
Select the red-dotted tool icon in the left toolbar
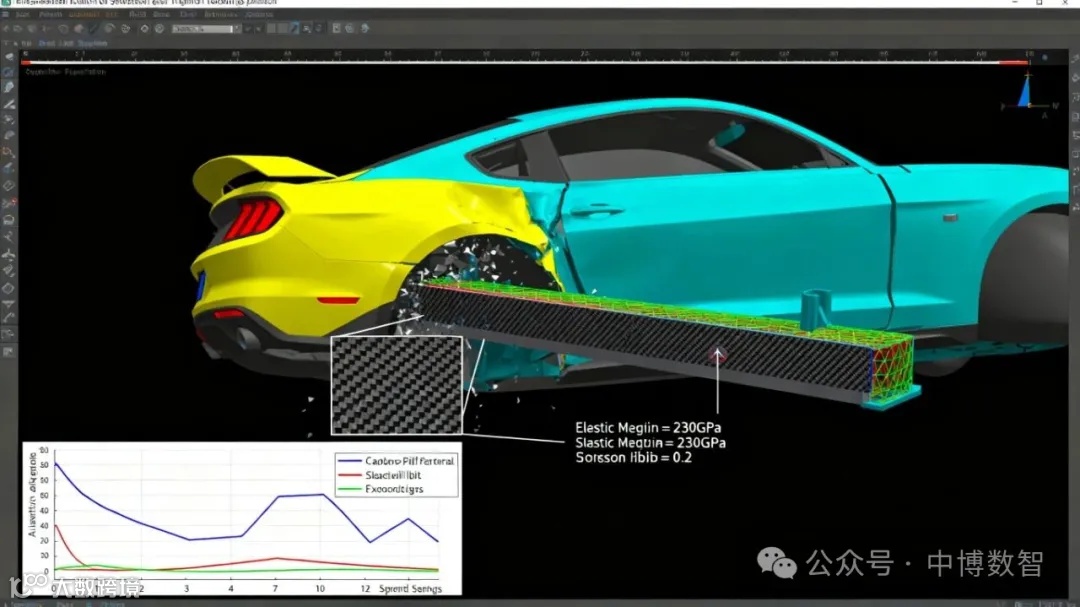(x=9, y=203)
